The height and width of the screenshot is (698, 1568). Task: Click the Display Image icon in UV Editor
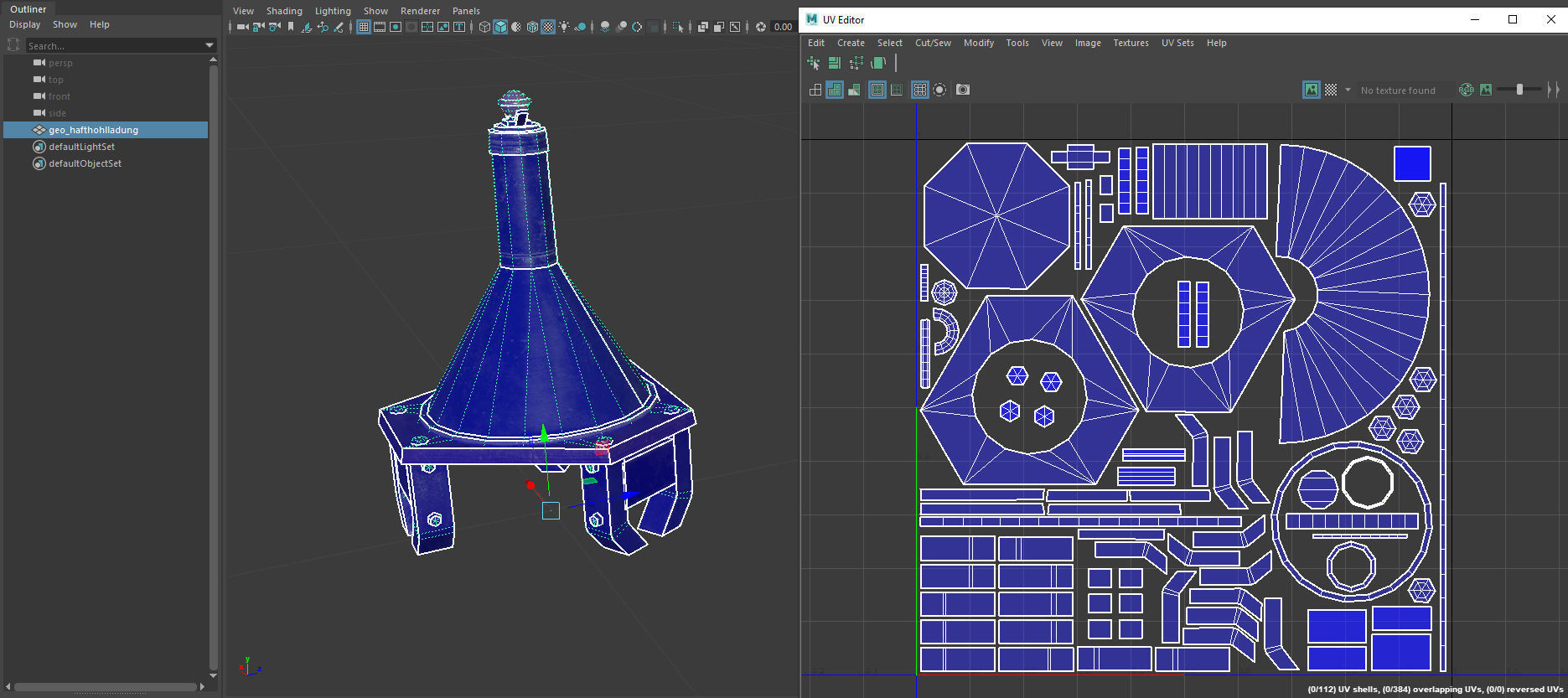[x=1312, y=90]
